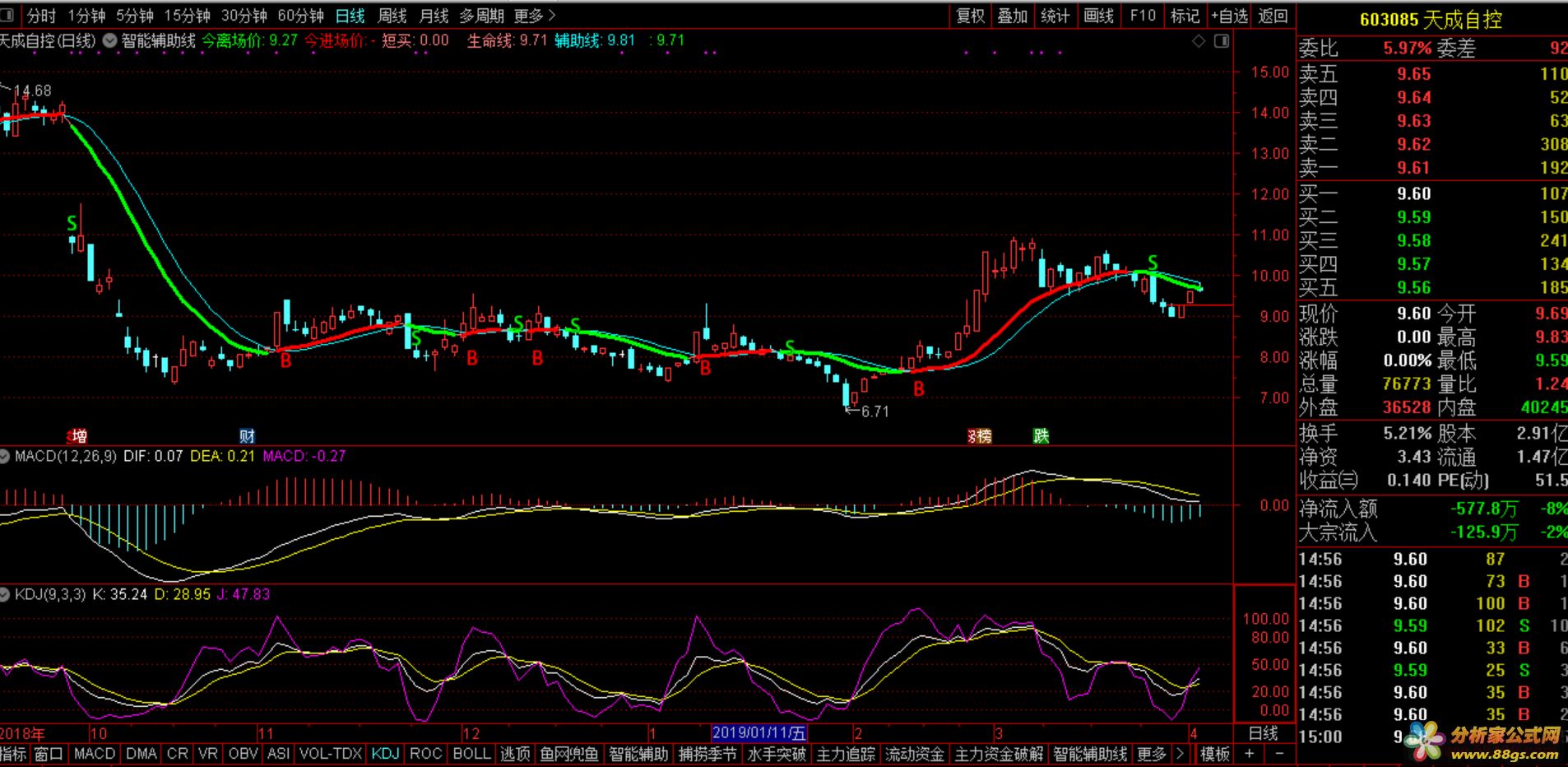Click the 统计 statistics button
This screenshot has width=1568, height=767.
1055,16
